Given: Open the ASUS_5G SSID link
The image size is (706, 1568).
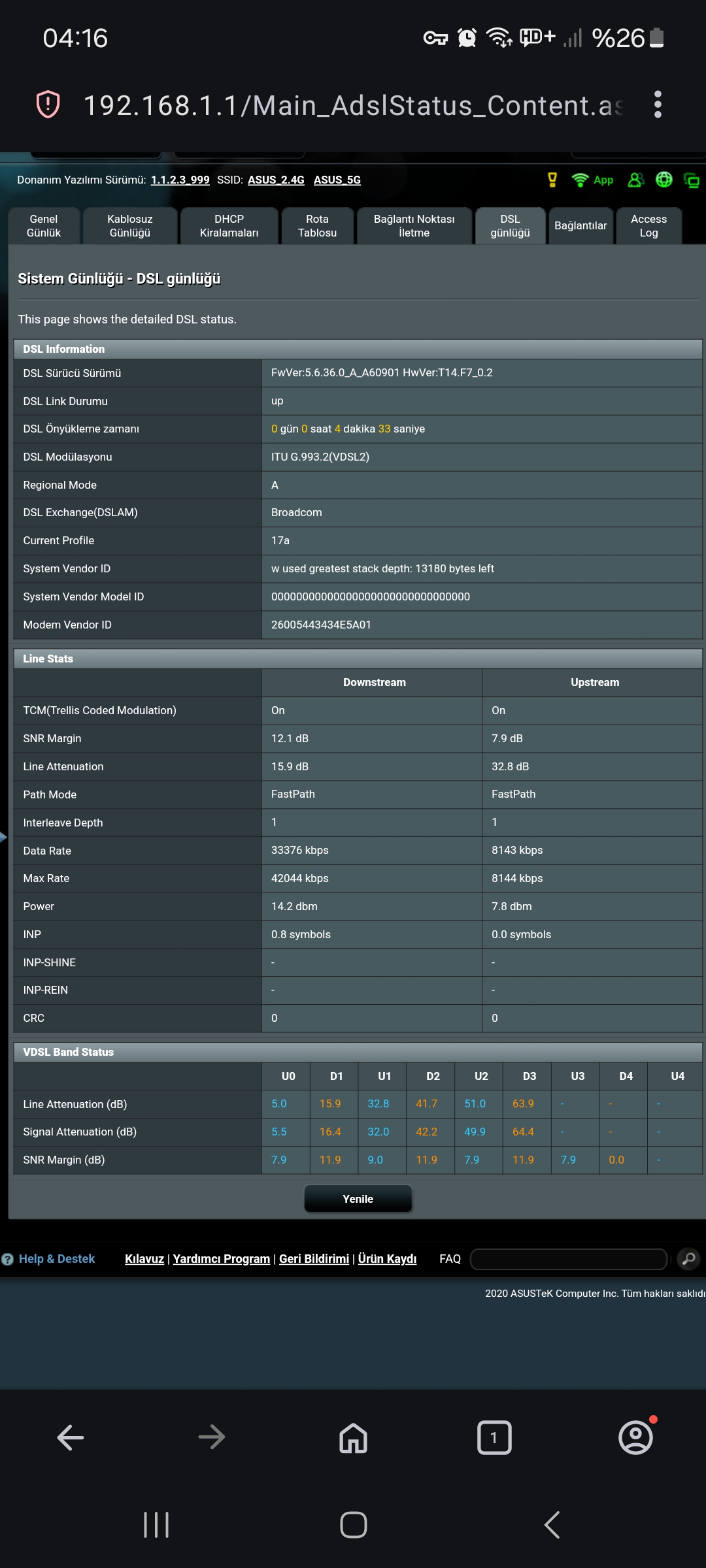Looking at the screenshot, I should 337,180.
